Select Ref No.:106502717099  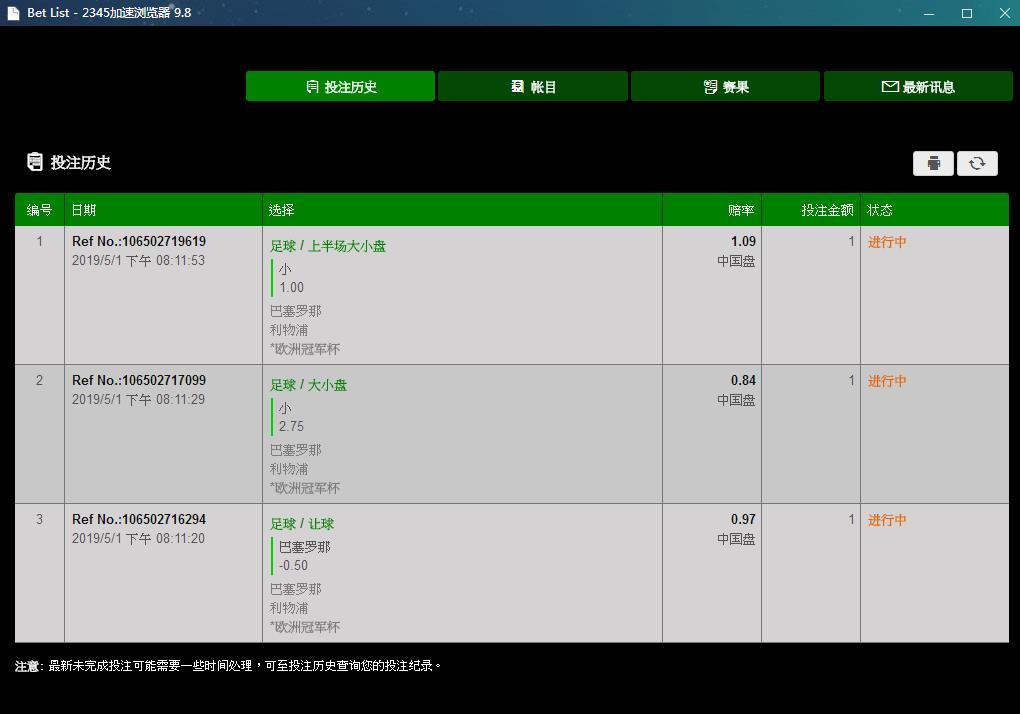pos(139,380)
